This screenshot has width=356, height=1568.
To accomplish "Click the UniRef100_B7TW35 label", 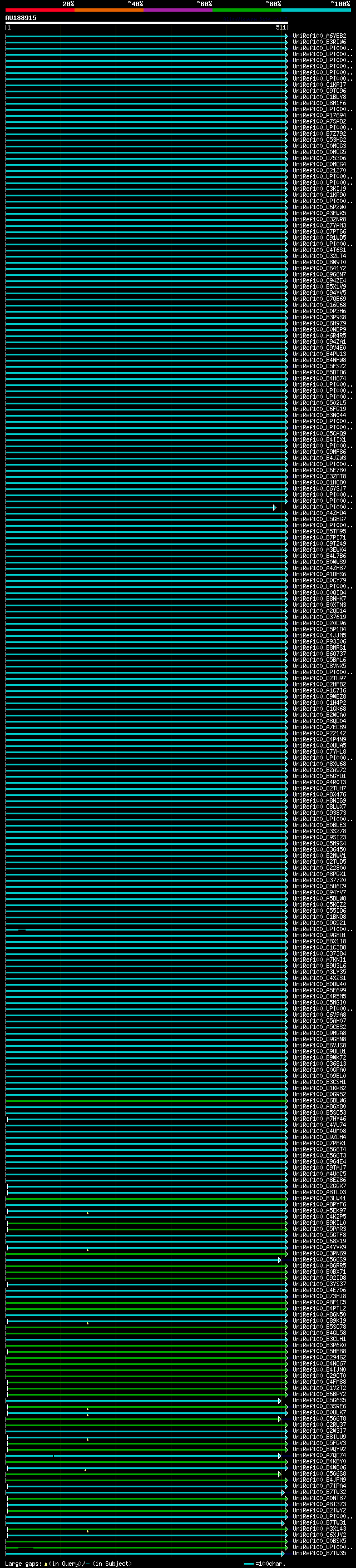I will pyautogui.click(x=319, y=1553).
